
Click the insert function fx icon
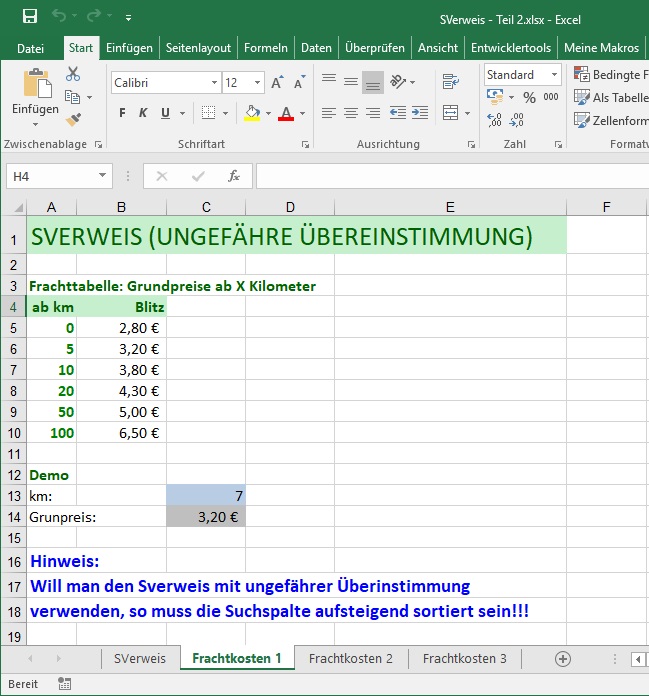(x=234, y=176)
